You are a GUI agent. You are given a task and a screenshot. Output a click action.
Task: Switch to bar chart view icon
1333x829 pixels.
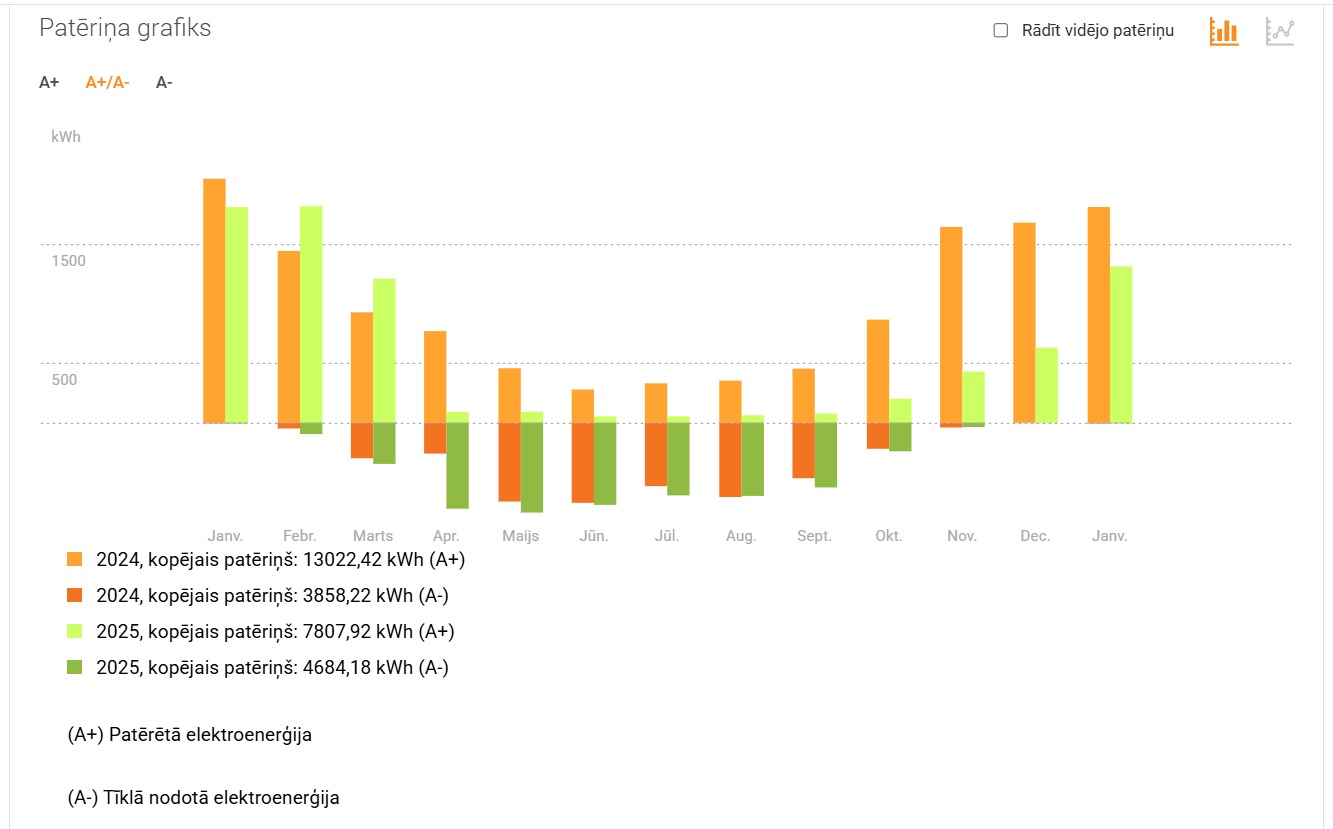point(1223,31)
